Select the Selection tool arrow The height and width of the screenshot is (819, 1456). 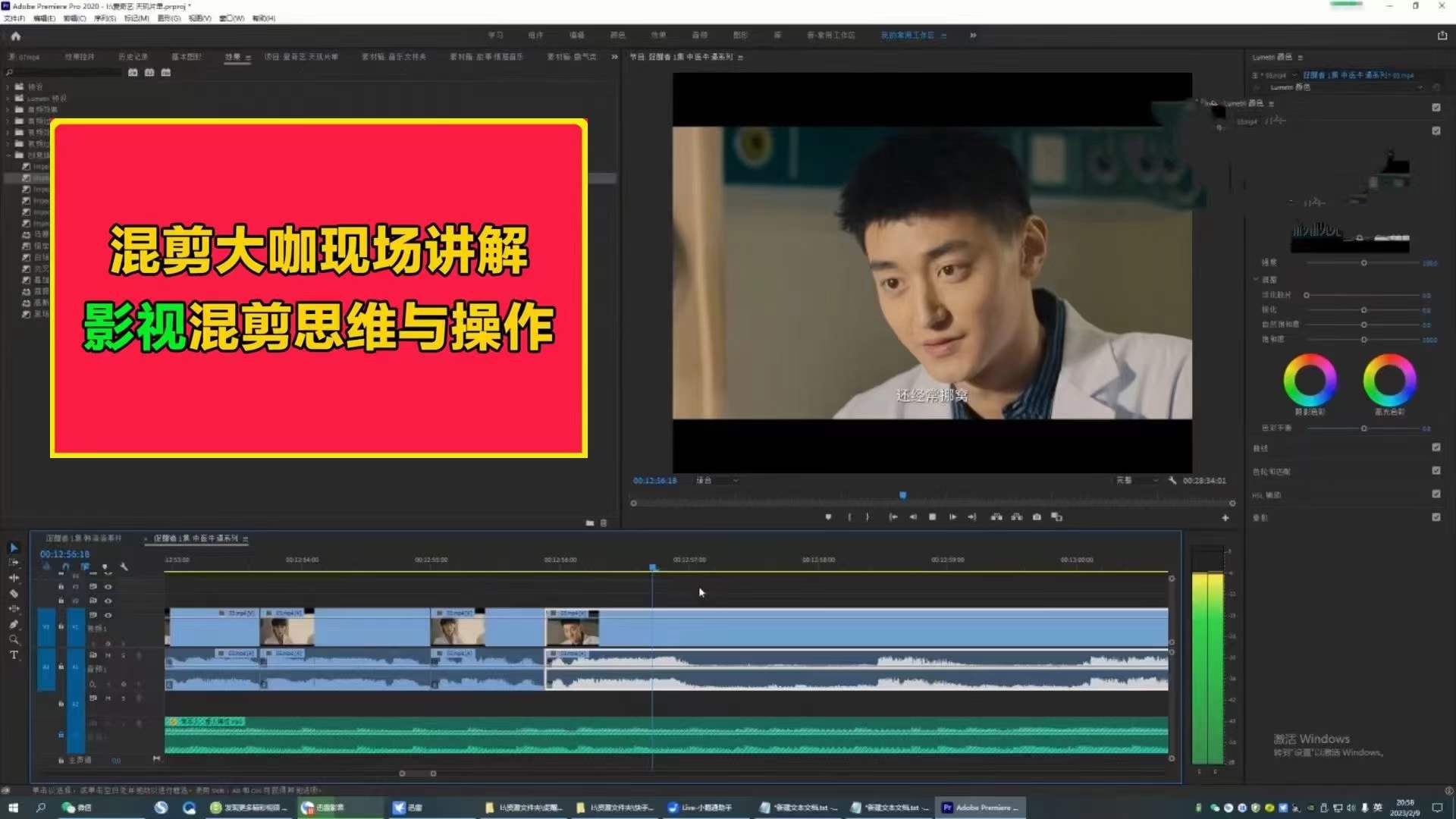coord(14,548)
